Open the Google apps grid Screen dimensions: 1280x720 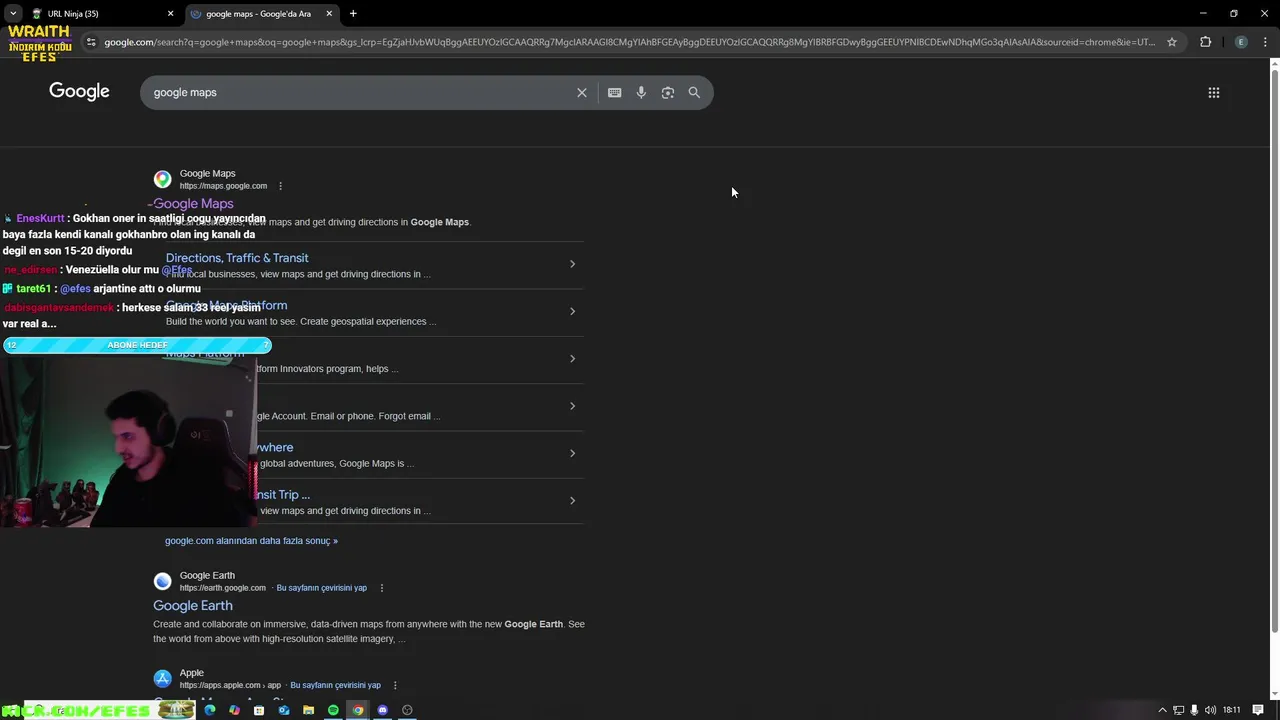click(1213, 92)
